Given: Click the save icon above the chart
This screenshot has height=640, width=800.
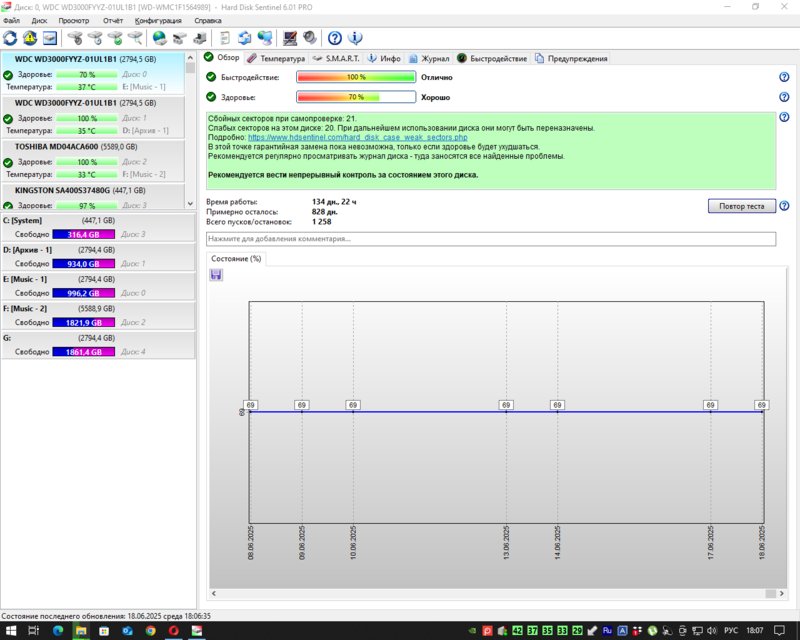Looking at the screenshot, I should tap(217, 275).
